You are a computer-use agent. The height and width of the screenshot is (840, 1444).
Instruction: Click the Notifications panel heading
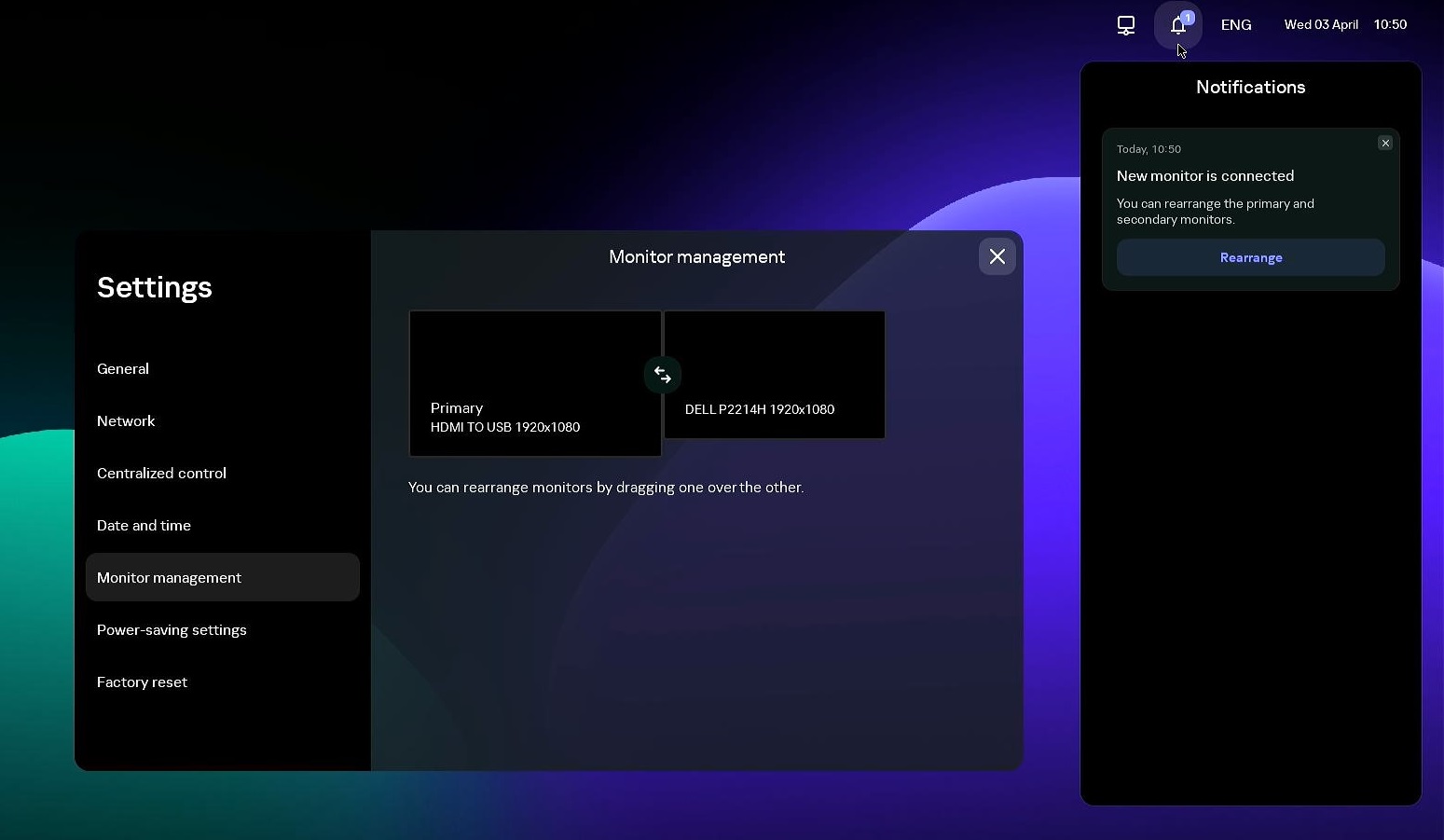pos(1250,87)
